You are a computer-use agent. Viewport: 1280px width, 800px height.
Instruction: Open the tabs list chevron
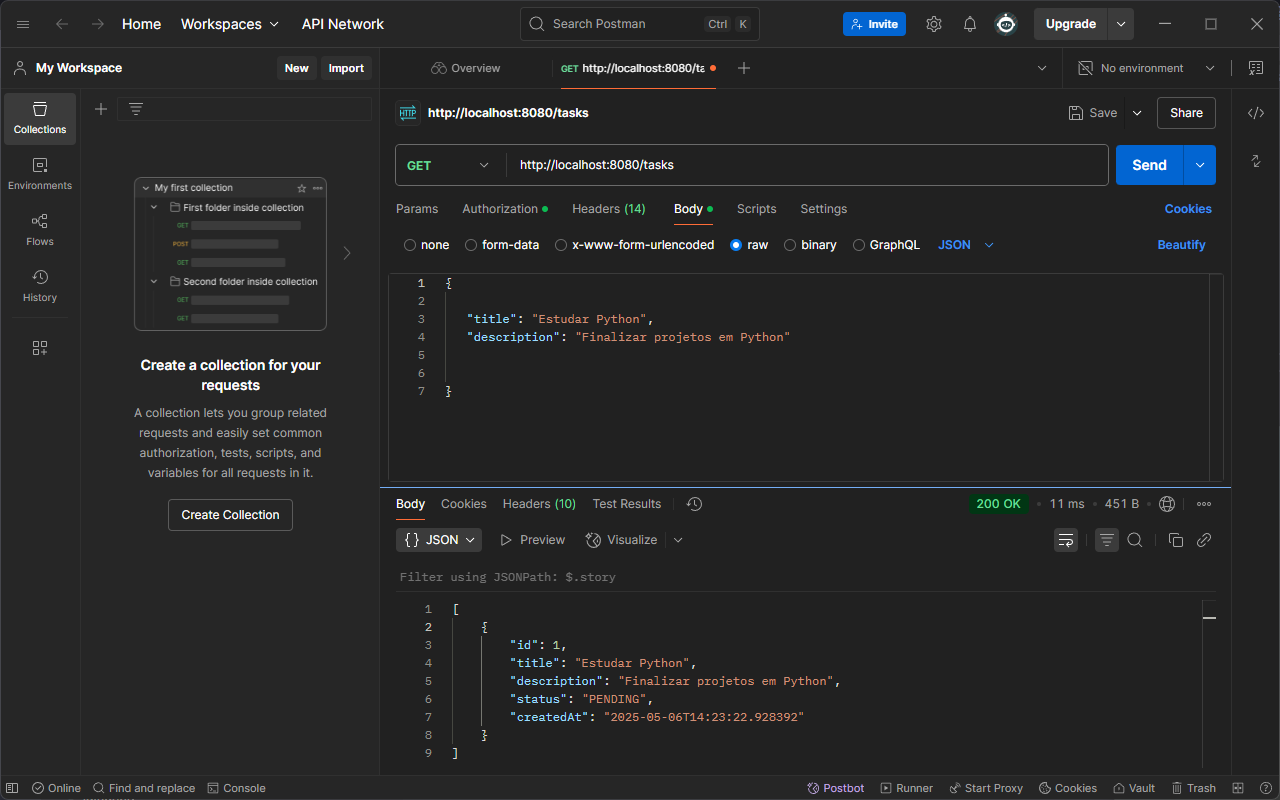point(1042,68)
